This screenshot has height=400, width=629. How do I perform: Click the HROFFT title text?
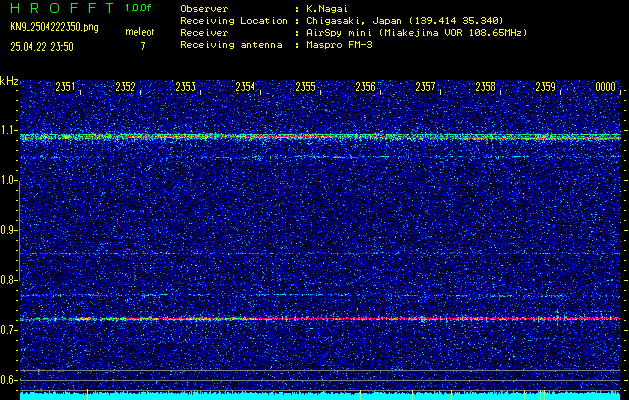pos(62,8)
